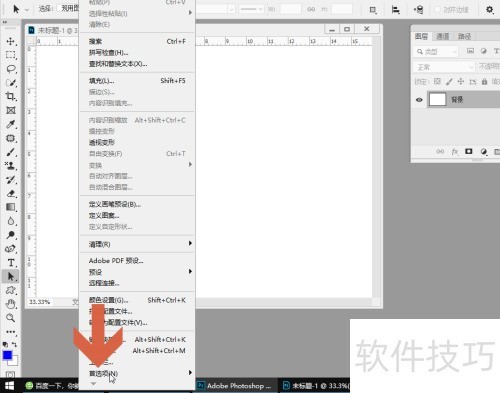The height and width of the screenshot is (393, 500).
Task: Add a layer mask icon
Action: (469, 151)
